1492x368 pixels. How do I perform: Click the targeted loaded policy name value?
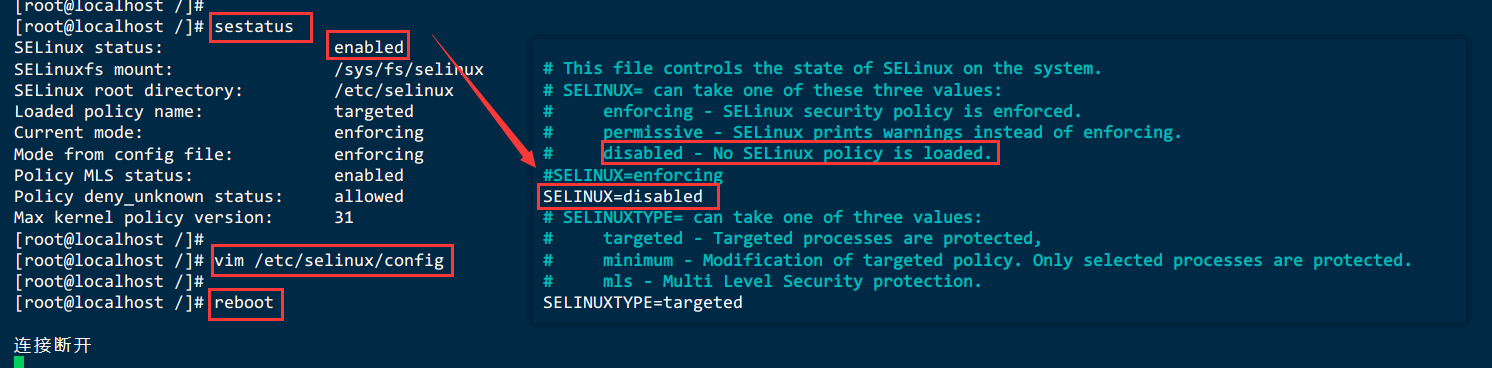pos(374,111)
